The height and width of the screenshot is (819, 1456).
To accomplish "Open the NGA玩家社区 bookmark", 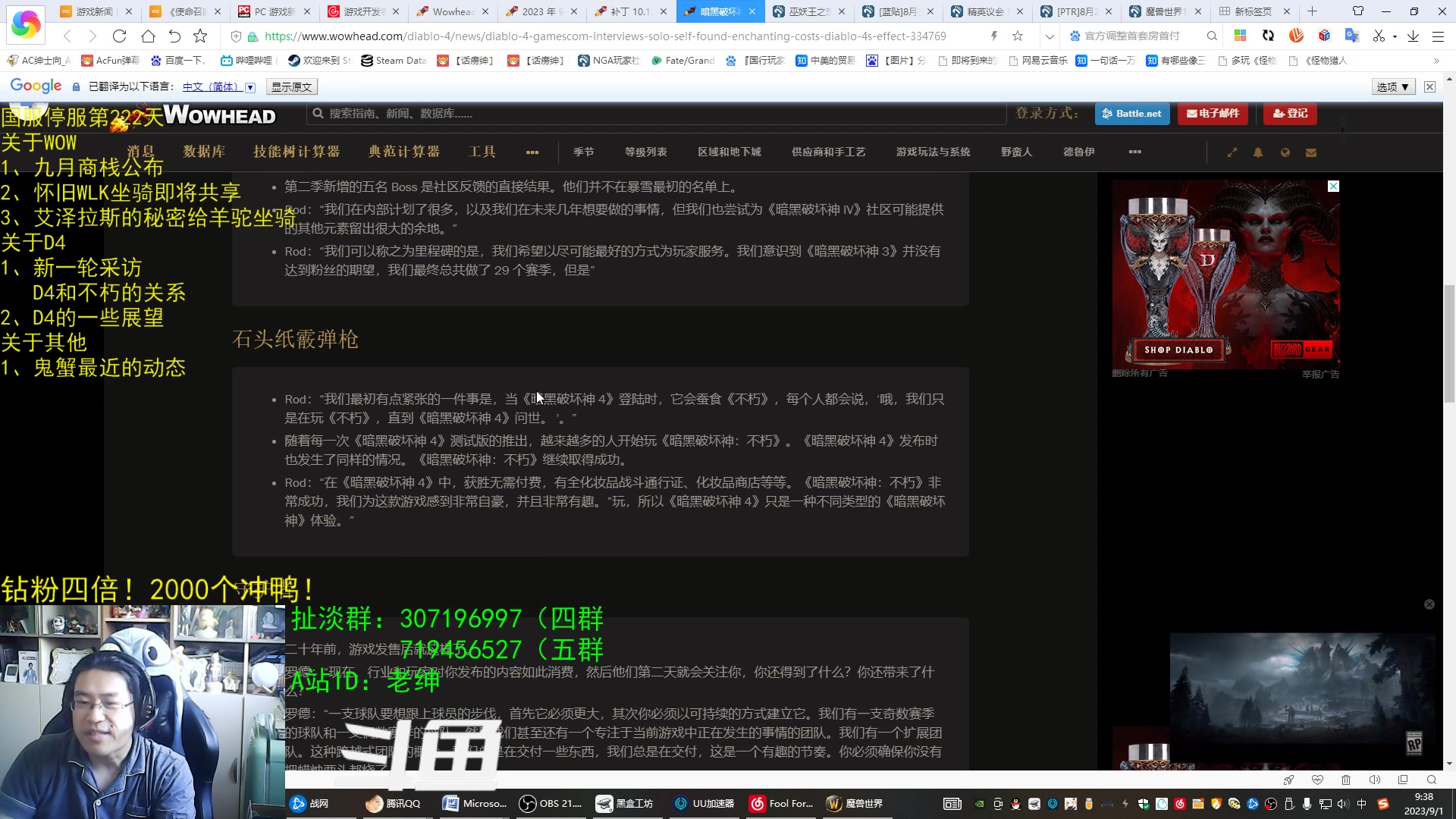I will point(608,61).
